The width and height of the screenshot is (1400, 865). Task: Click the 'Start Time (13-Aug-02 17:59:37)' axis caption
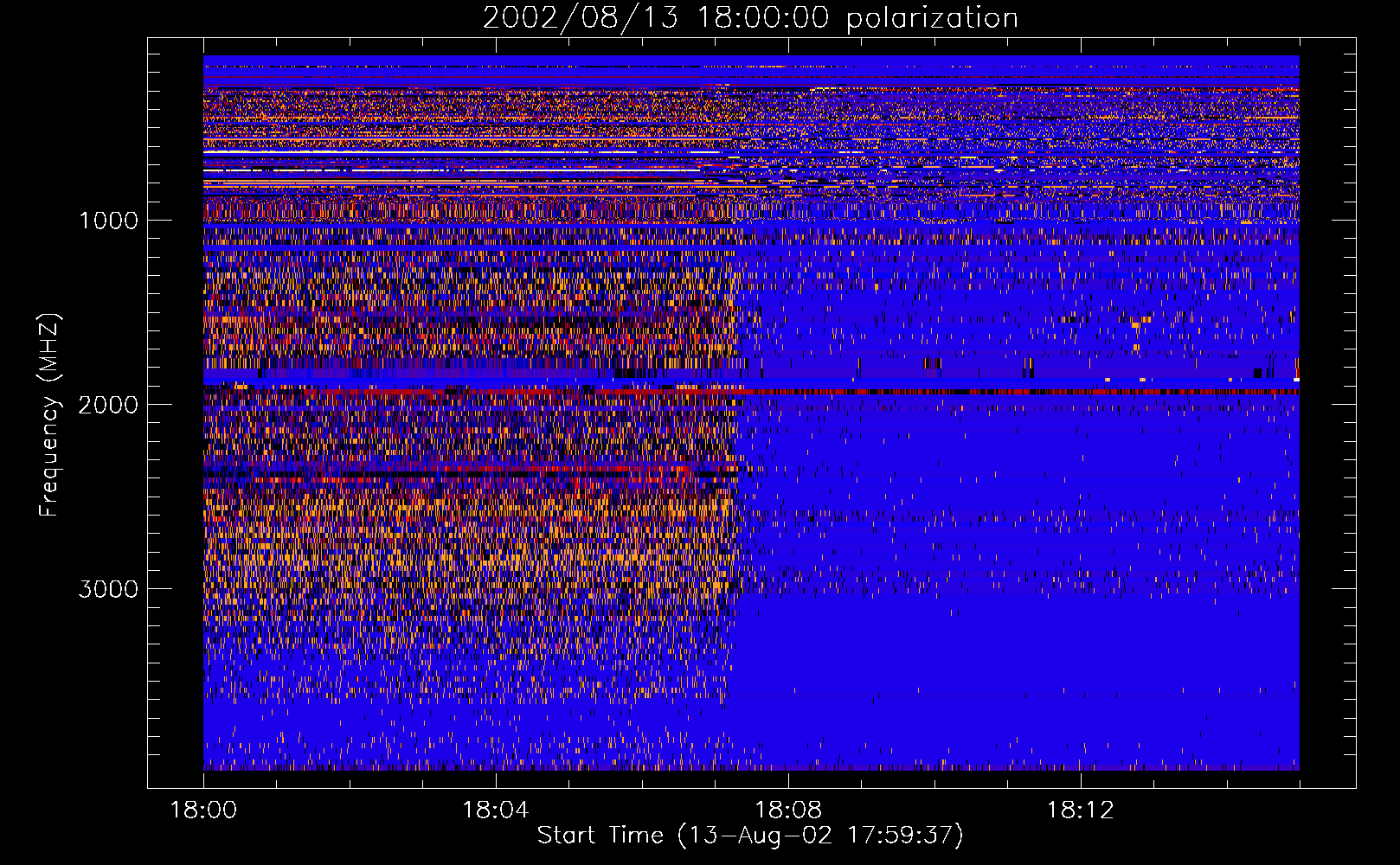[x=750, y=836]
